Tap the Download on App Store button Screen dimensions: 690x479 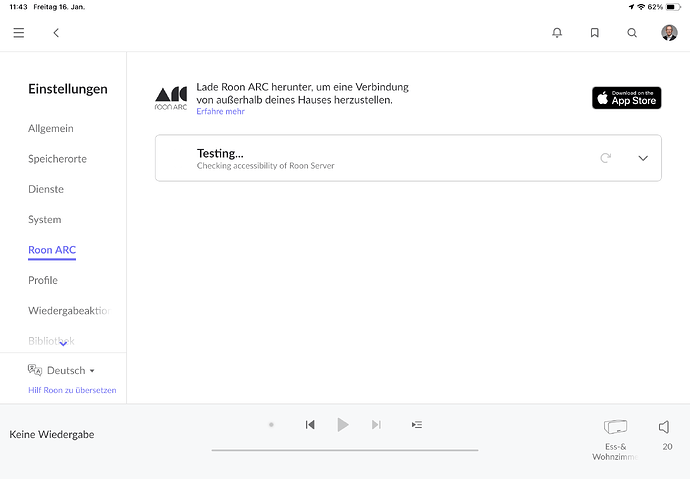pyautogui.click(x=626, y=97)
